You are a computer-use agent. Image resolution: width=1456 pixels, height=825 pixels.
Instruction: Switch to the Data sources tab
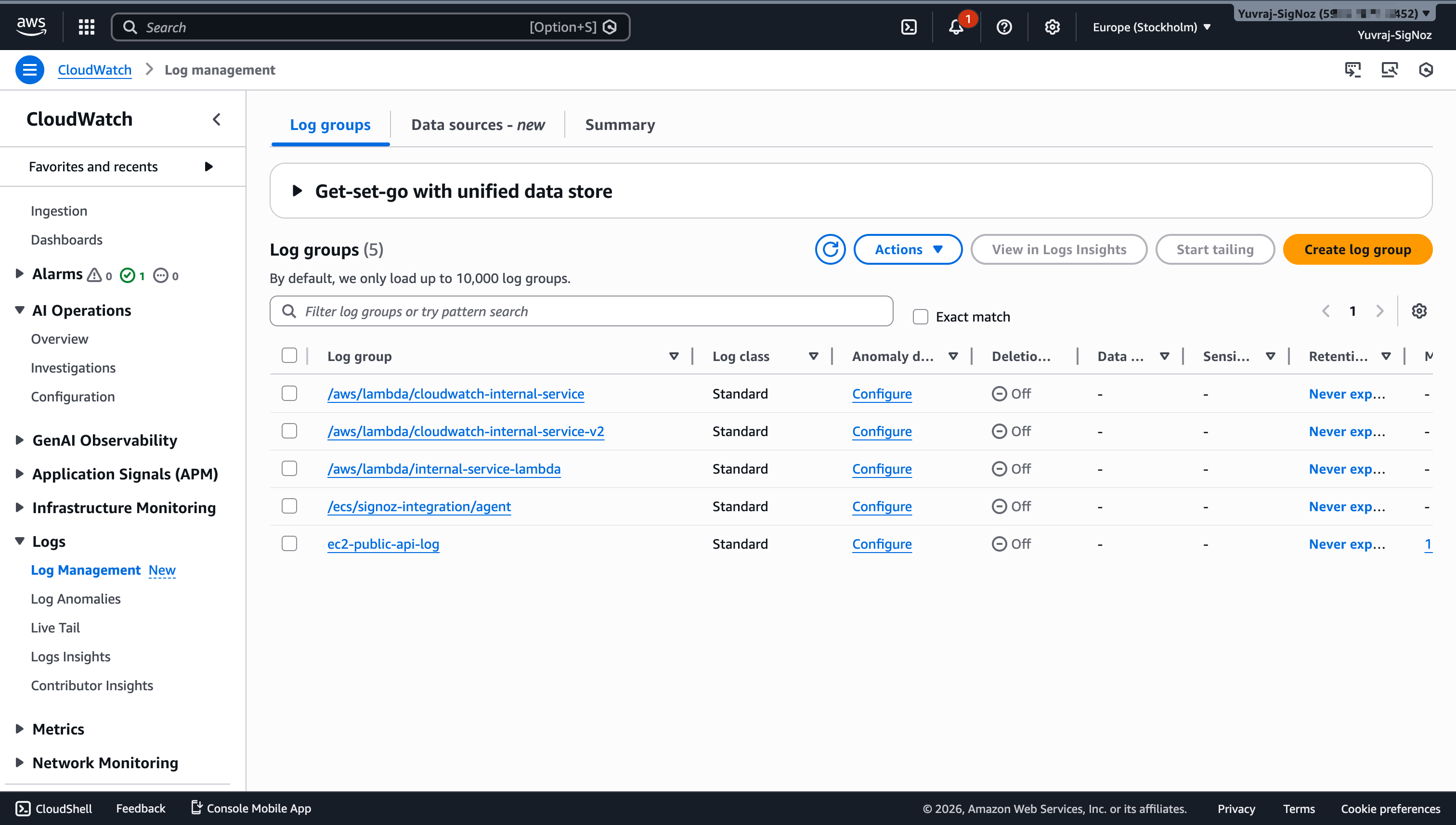[x=477, y=125]
